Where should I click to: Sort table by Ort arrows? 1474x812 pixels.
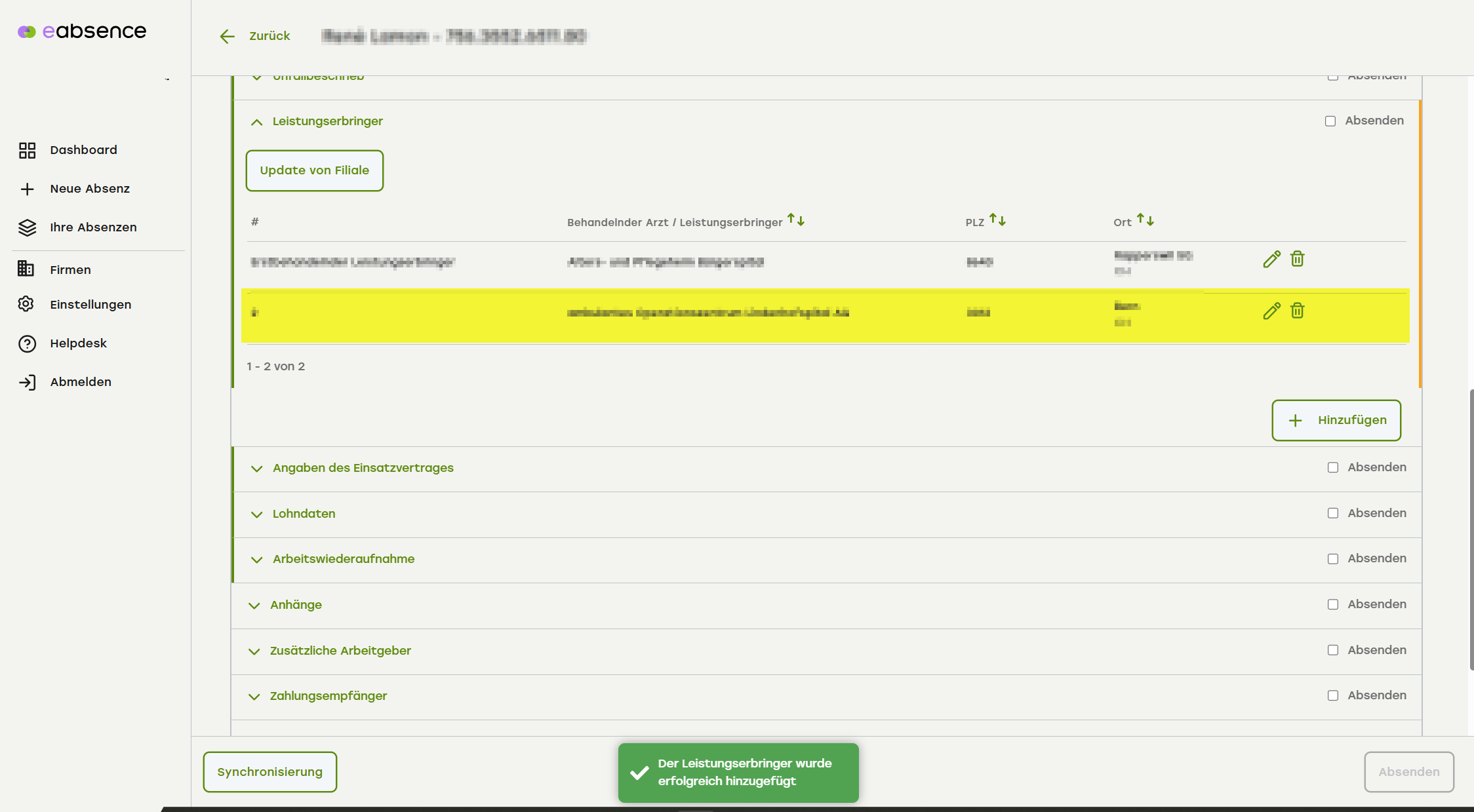tap(1145, 220)
